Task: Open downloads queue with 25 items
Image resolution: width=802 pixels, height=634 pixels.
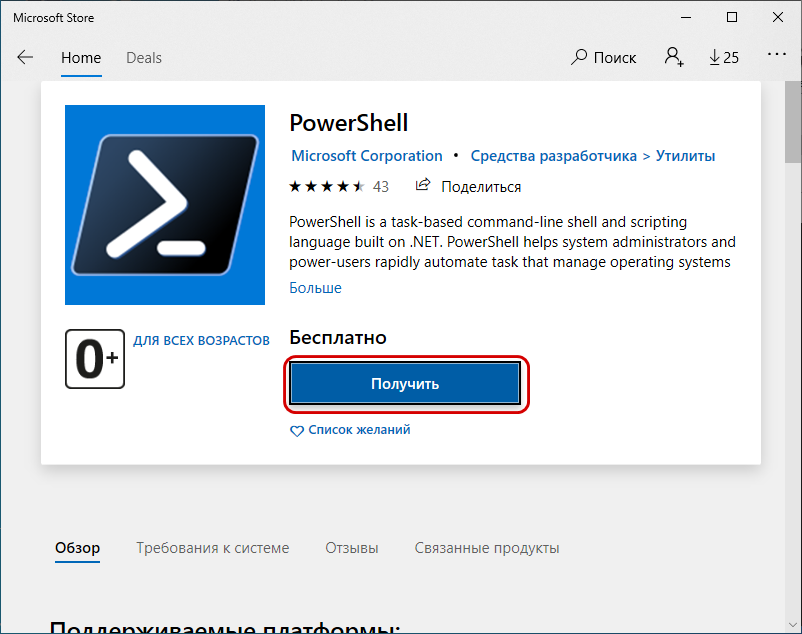Action: (x=723, y=57)
